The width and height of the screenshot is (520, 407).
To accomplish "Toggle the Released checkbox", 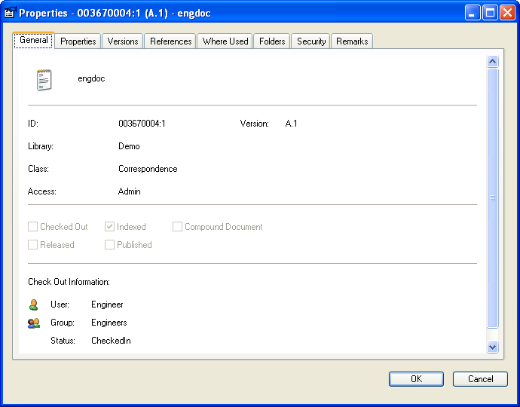I will tap(33, 245).
